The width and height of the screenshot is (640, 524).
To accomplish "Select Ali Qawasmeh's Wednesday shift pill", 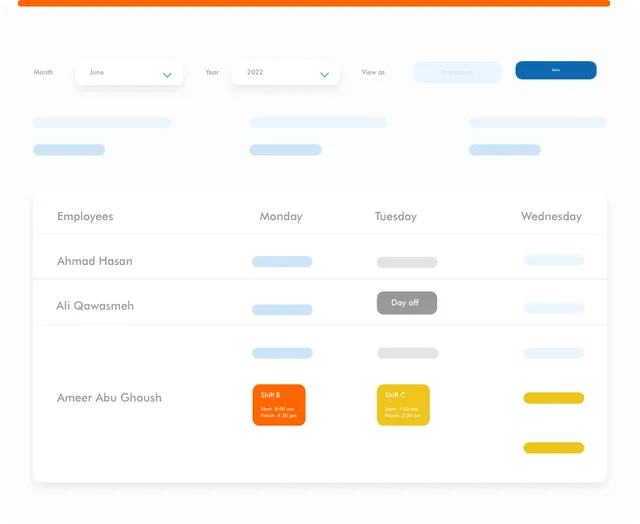I will click(x=554, y=308).
